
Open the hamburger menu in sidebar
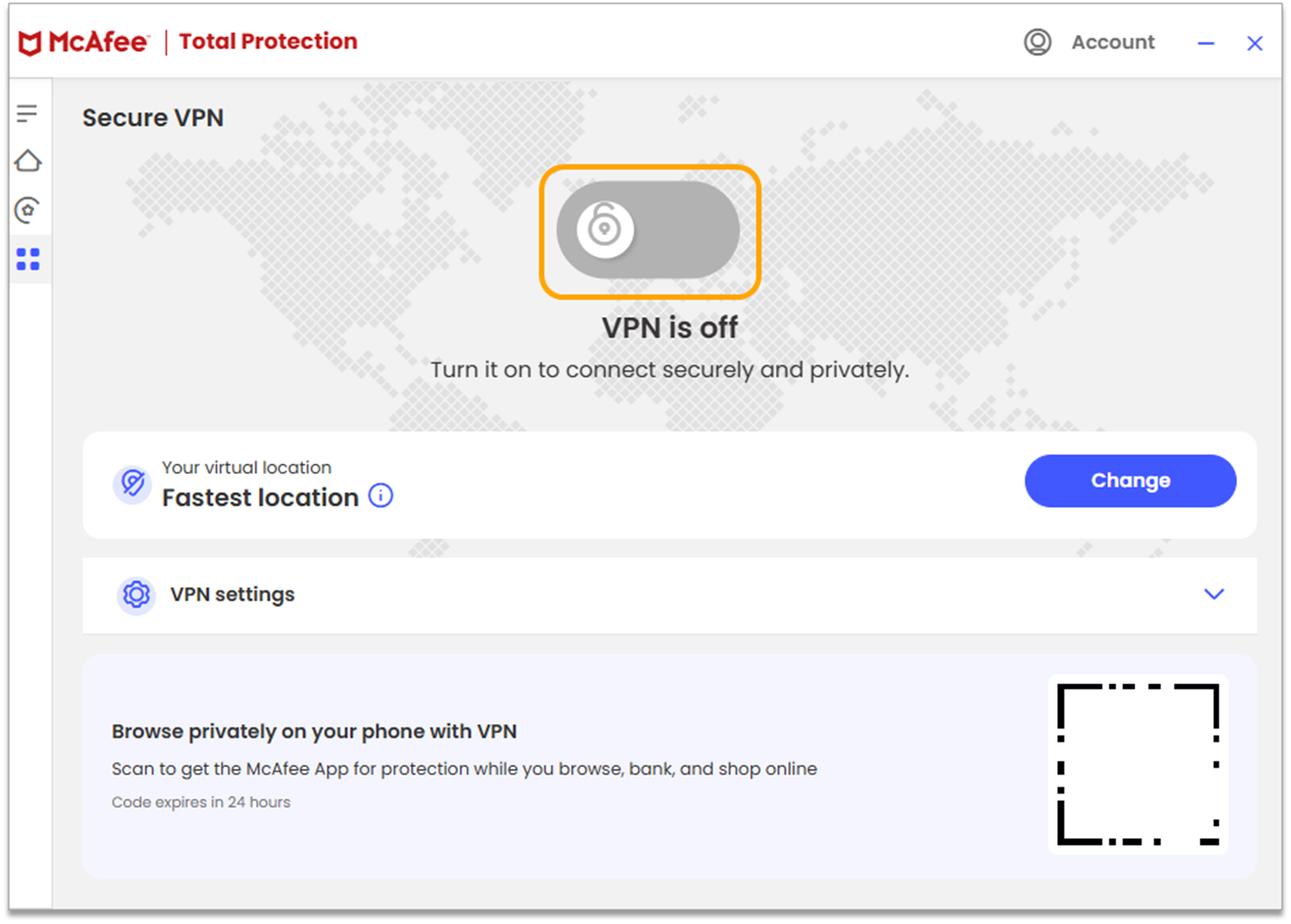(27, 113)
